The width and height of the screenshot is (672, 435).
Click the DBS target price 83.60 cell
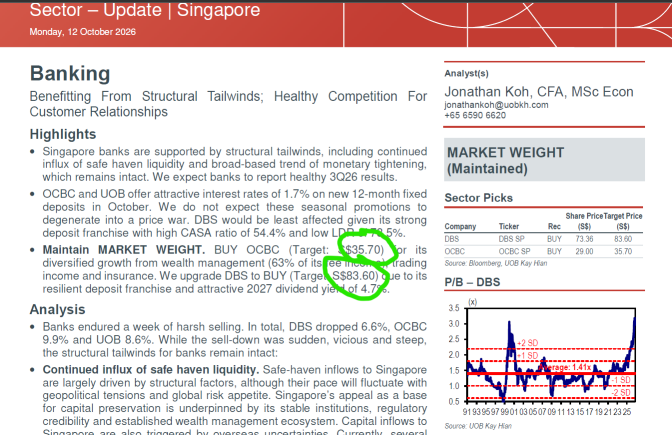[623, 239]
